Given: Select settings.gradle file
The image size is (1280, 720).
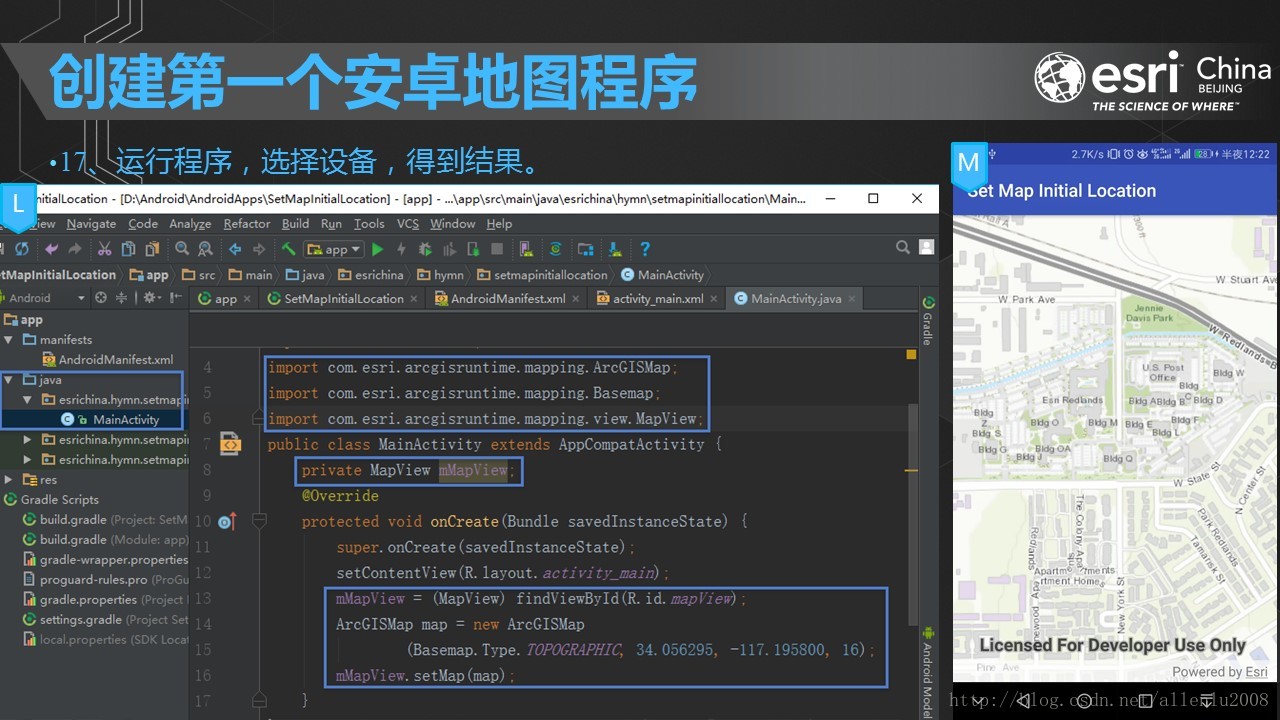Looking at the screenshot, I should tap(105, 620).
